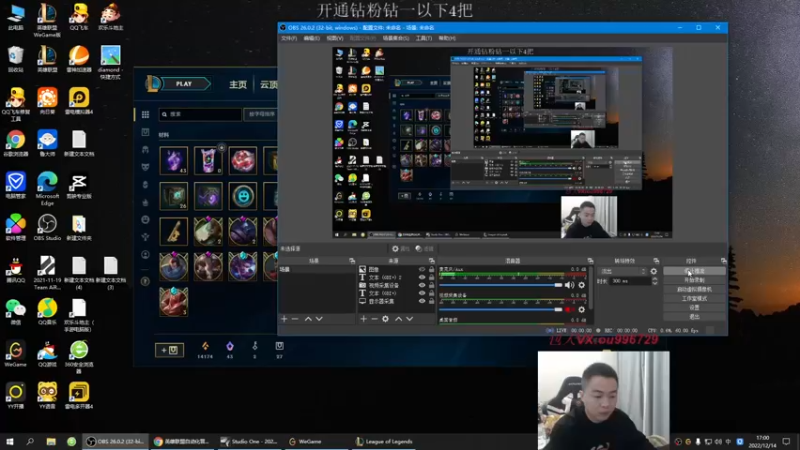Open 微信 WeChat desktop icon
Image resolution: width=800 pixels, height=450 pixels.
[15, 312]
